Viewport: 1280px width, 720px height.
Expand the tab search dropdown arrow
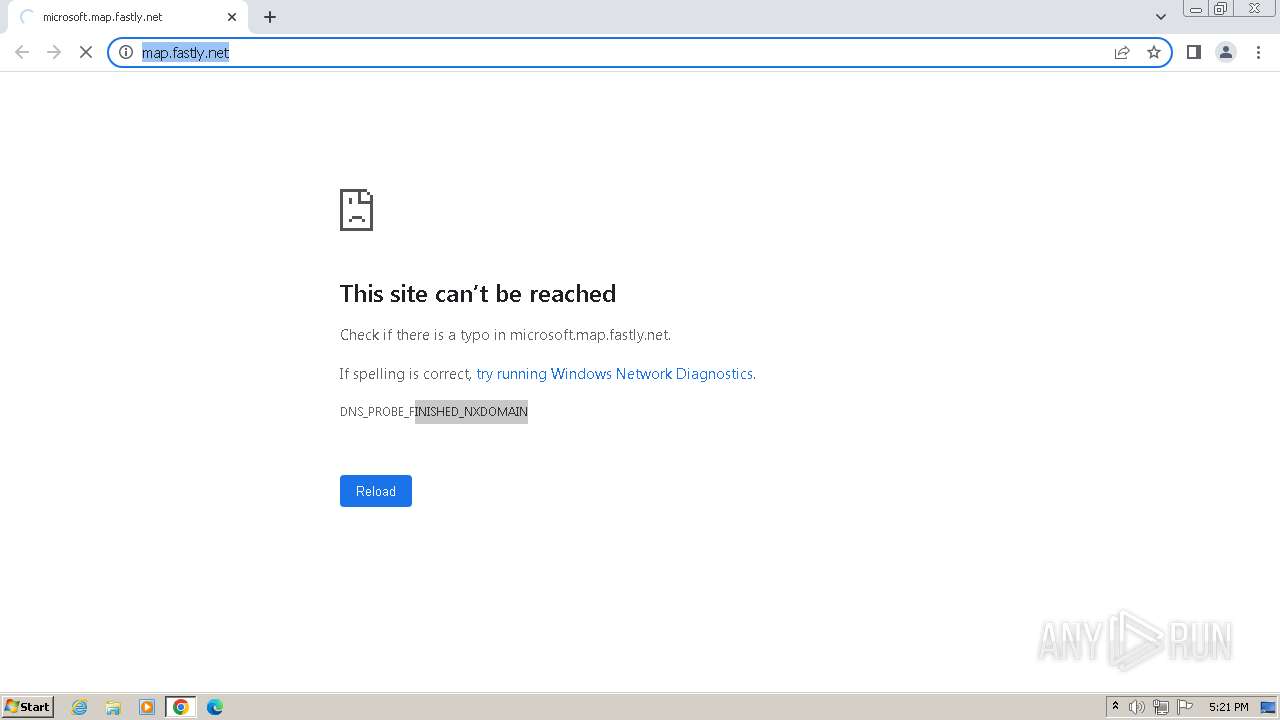coord(1161,17)
